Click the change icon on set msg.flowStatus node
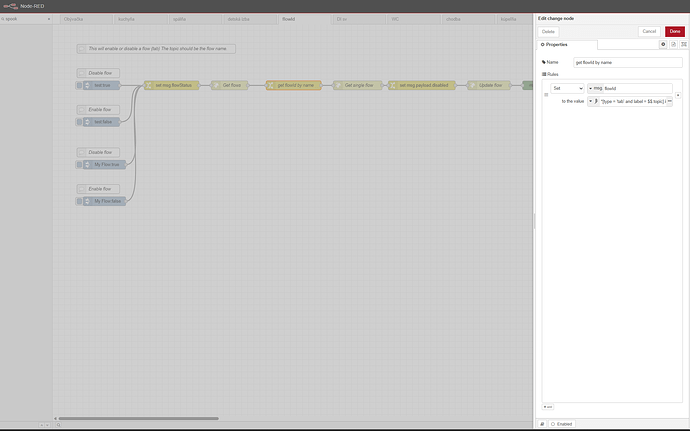Screen dimensions: 690x431 tap(148, 85)
